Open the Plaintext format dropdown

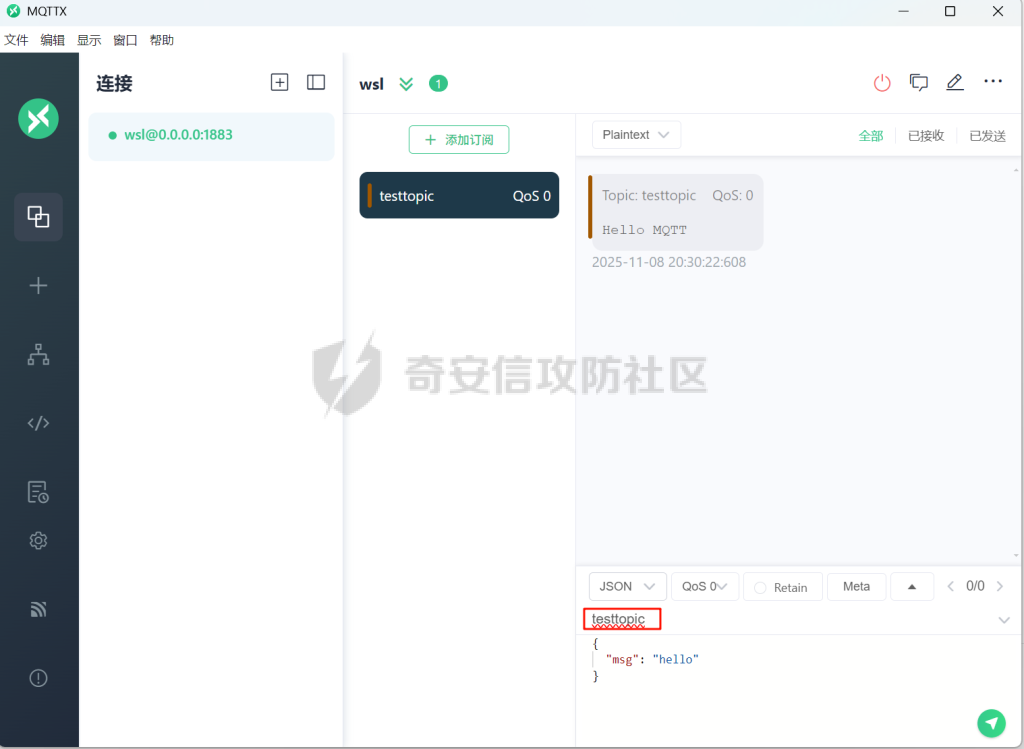[636, 135]
